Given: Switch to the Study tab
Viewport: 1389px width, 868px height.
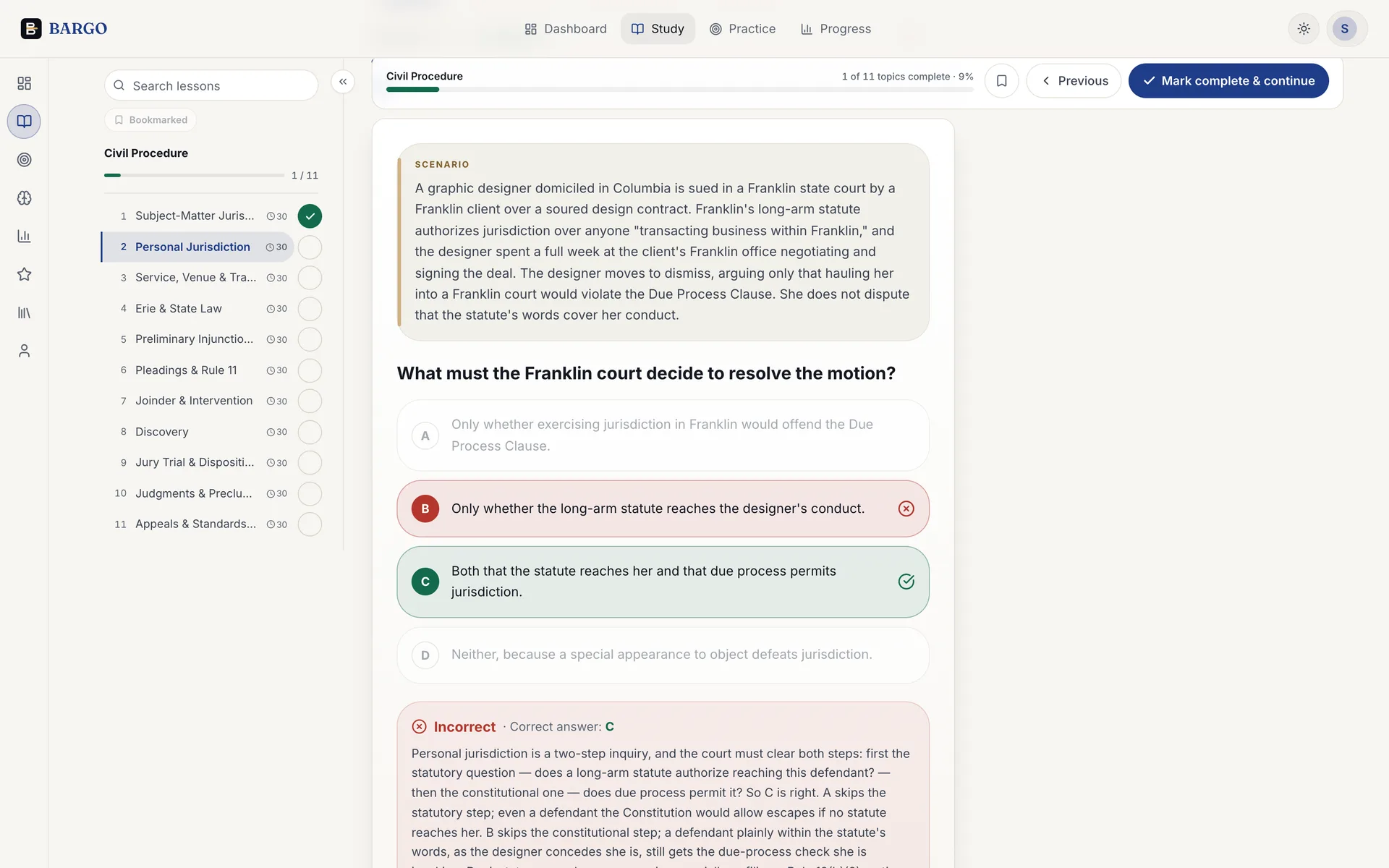Looking at the screenshot, I should pos(658,29).
